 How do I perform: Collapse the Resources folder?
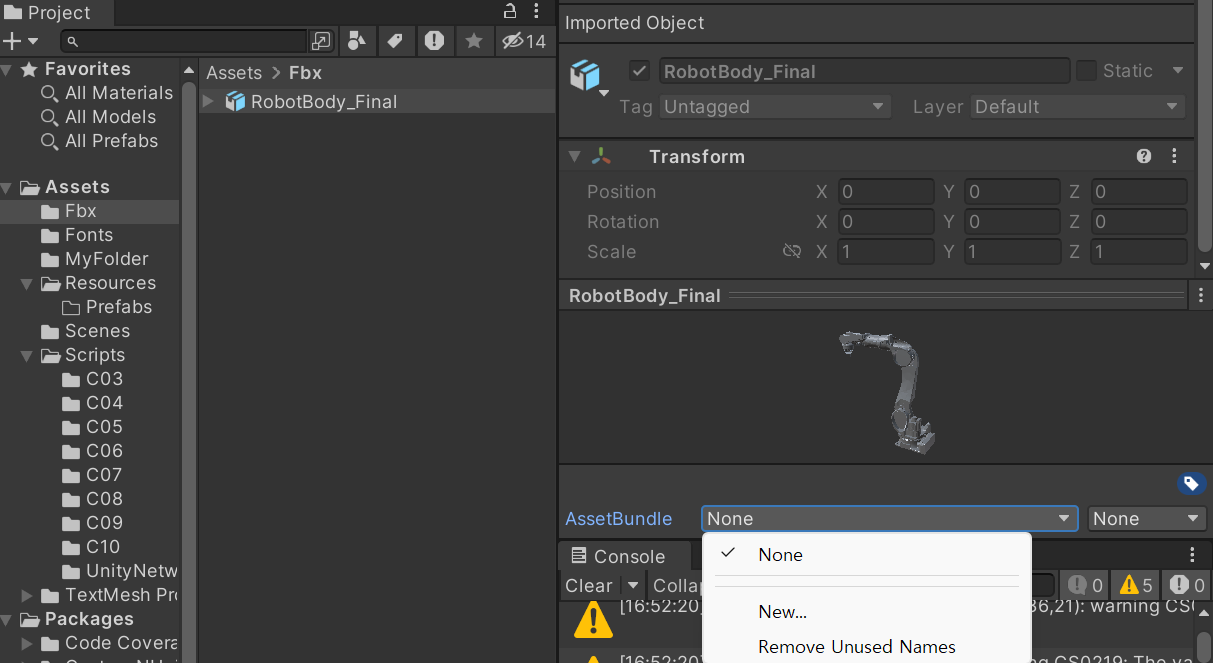[x=28, y=283]
